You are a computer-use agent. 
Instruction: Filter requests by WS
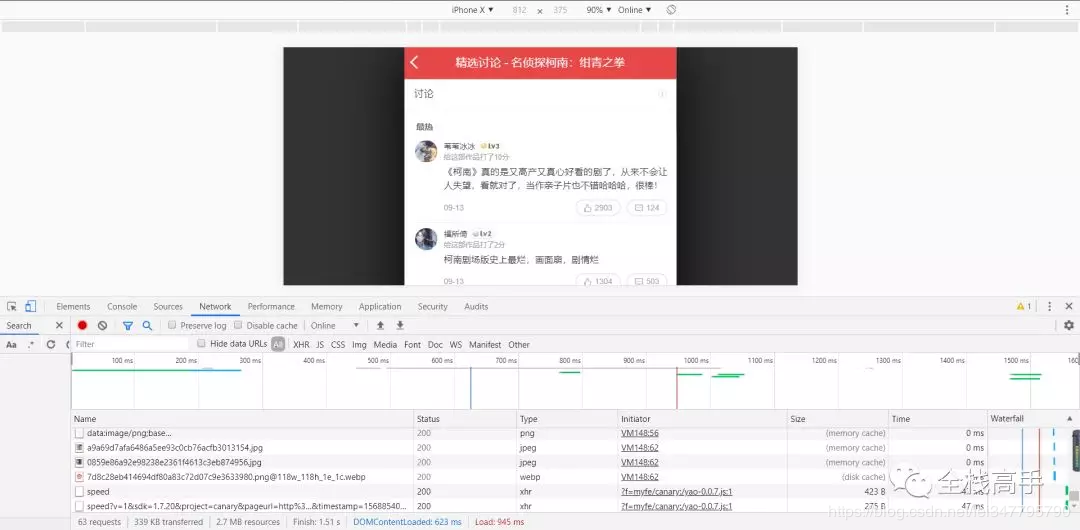[x=456, y=345]
